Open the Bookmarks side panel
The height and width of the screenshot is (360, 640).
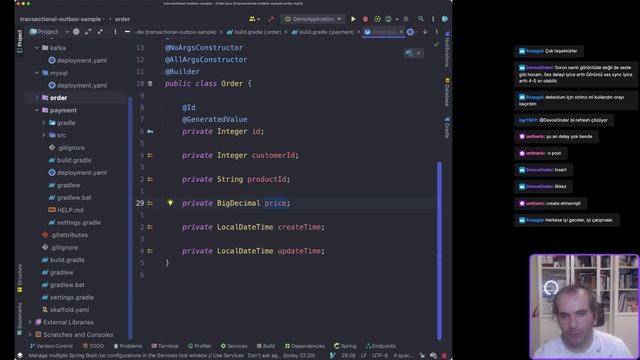coord(20,319)
